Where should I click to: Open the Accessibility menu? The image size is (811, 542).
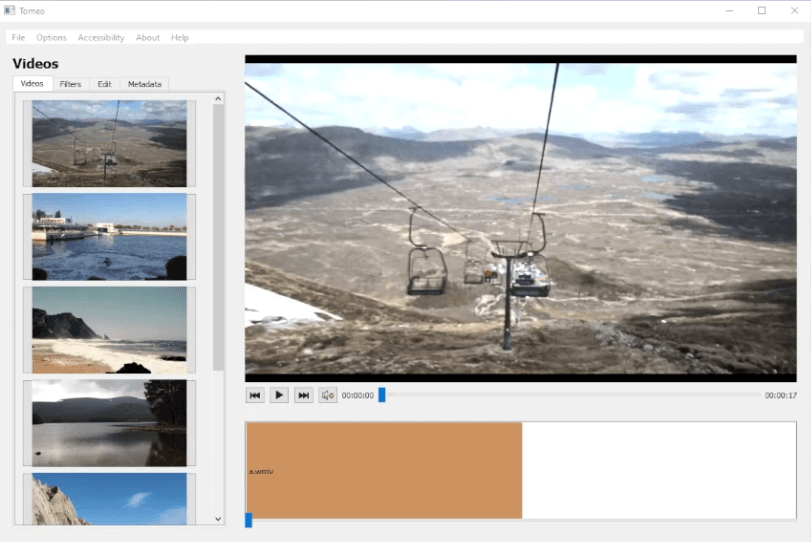click(101, 37)
